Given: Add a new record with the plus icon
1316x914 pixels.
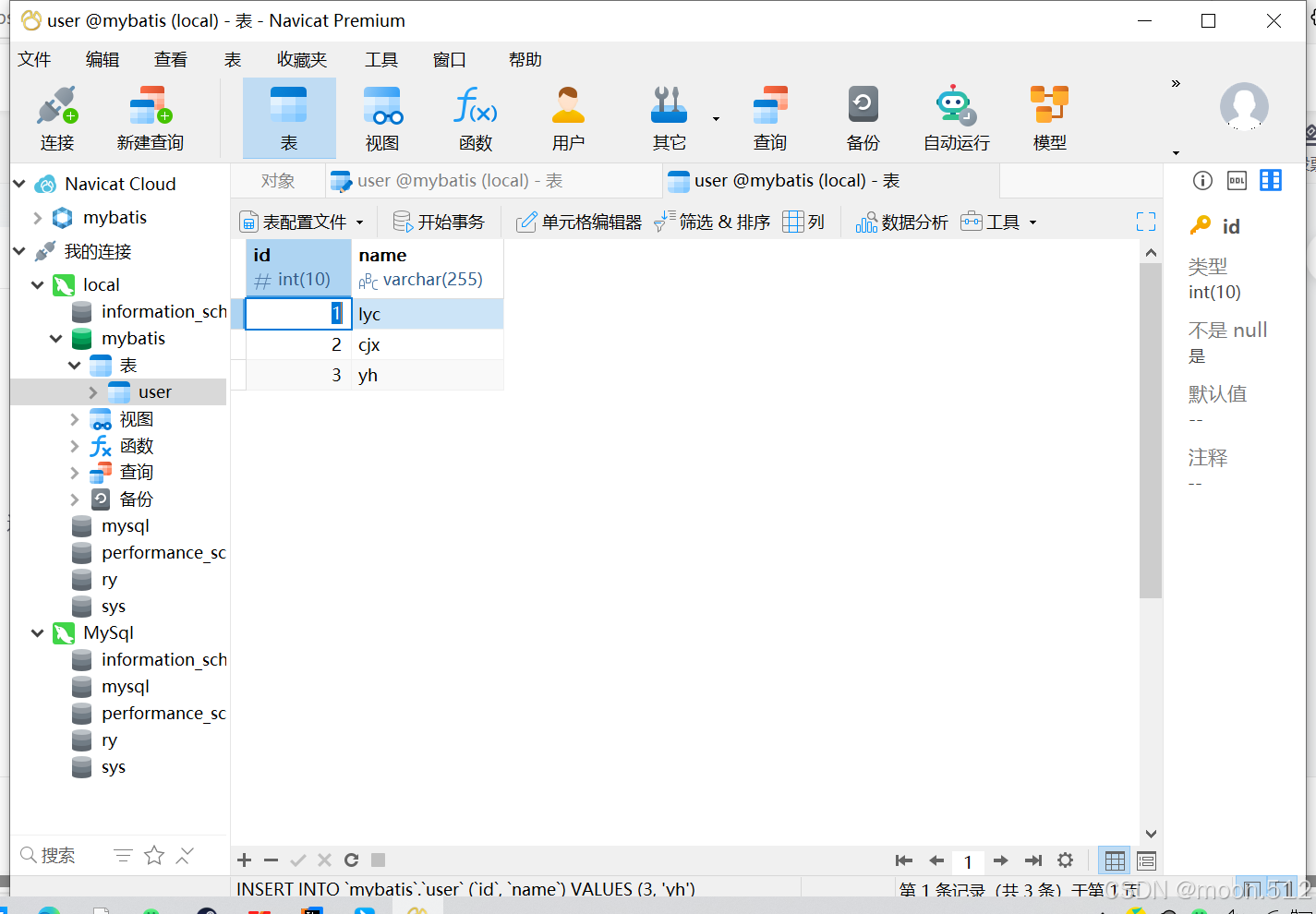Looking at the screenshot, I should pyautogui.click(x=244, y=860).
